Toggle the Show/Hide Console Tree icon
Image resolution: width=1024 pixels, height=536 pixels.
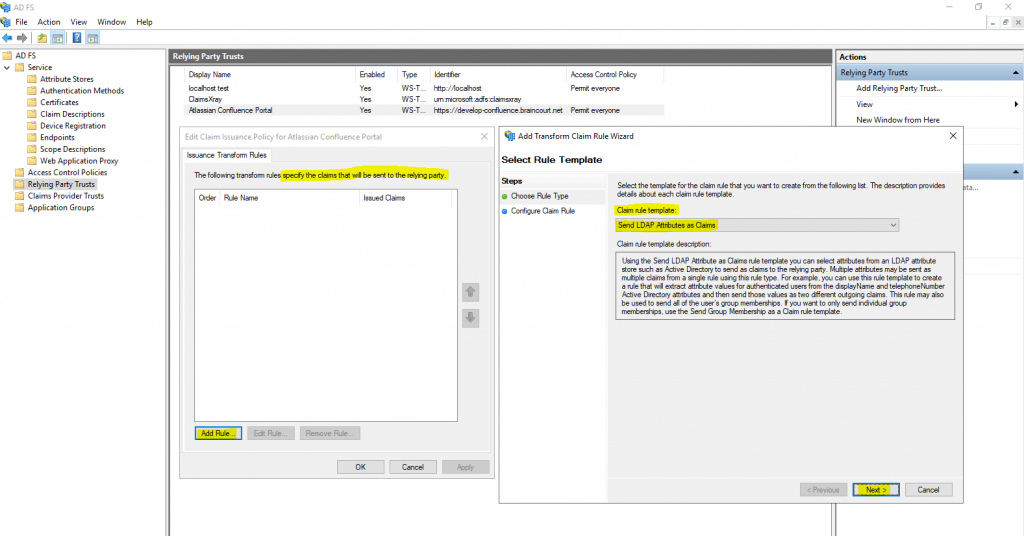[x=57, y=38]
